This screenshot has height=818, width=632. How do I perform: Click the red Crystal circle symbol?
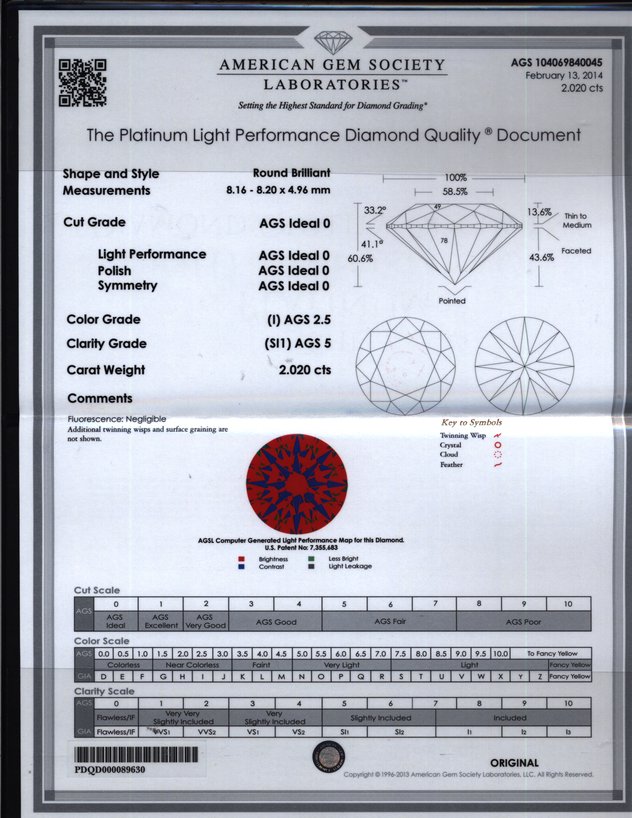pyautogui.click(x=500, y=445)
